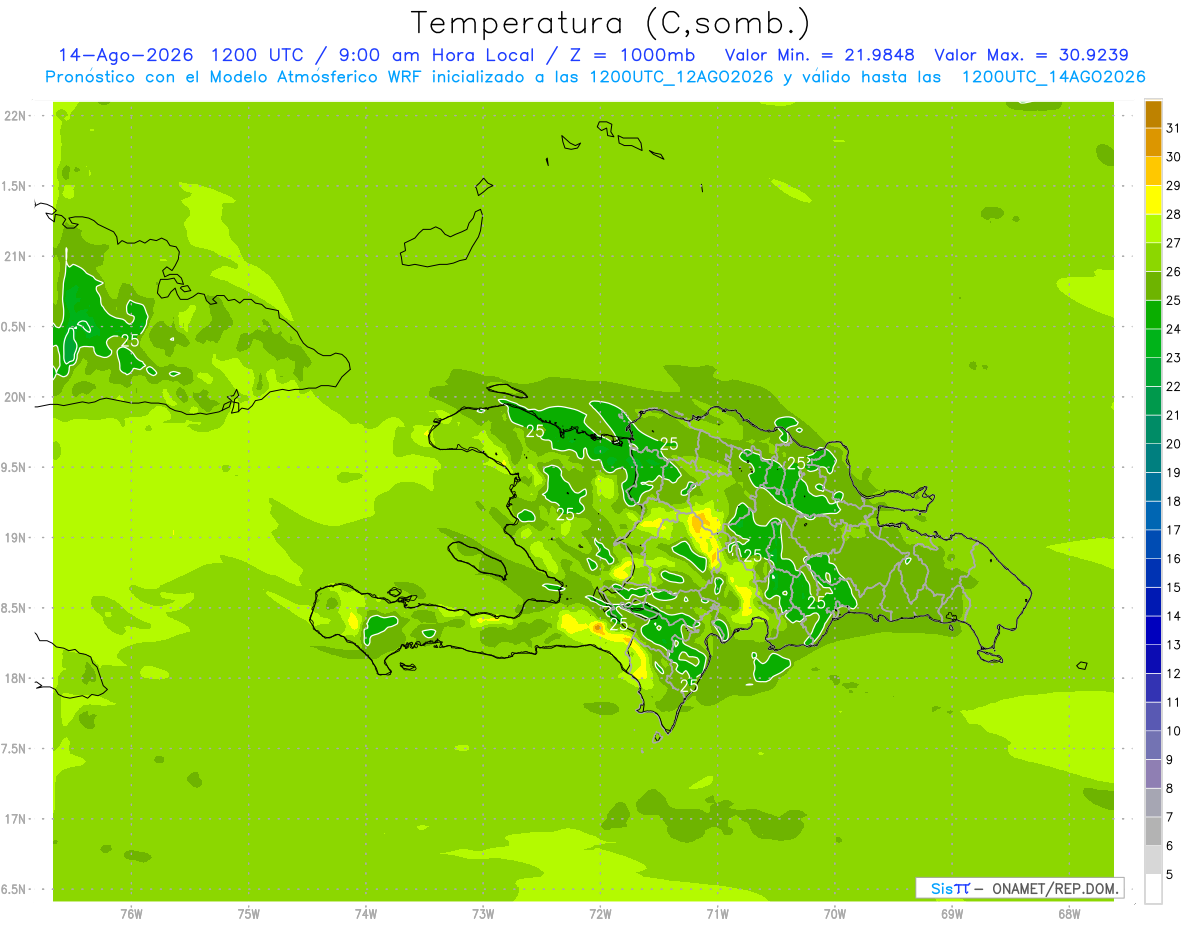Click the "21N" latitude axis label
Viewport: 1200px width, 927px height.
[15, 257]
